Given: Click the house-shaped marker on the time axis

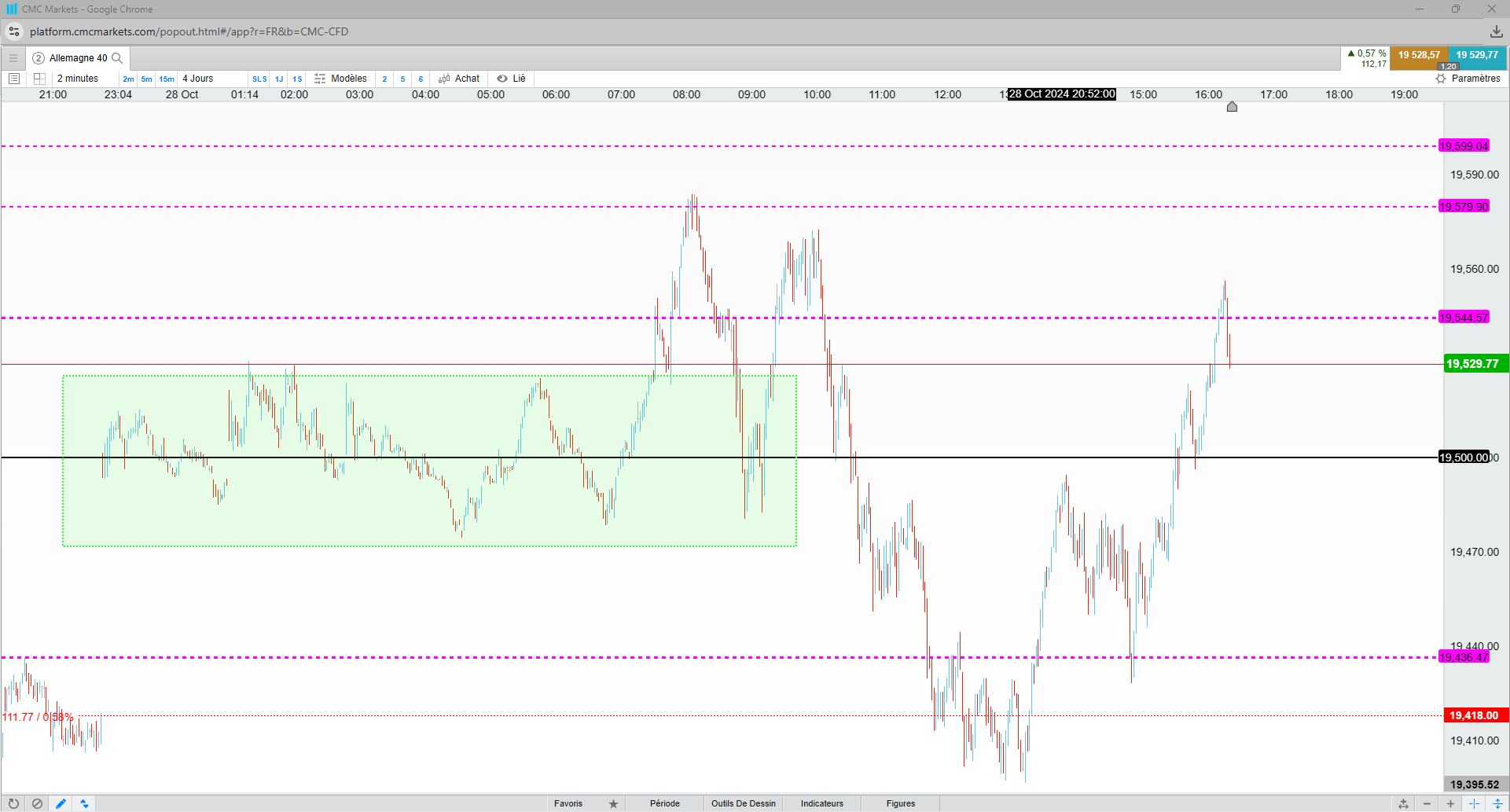Looking at the screenshot, I should click(1232, 106).
